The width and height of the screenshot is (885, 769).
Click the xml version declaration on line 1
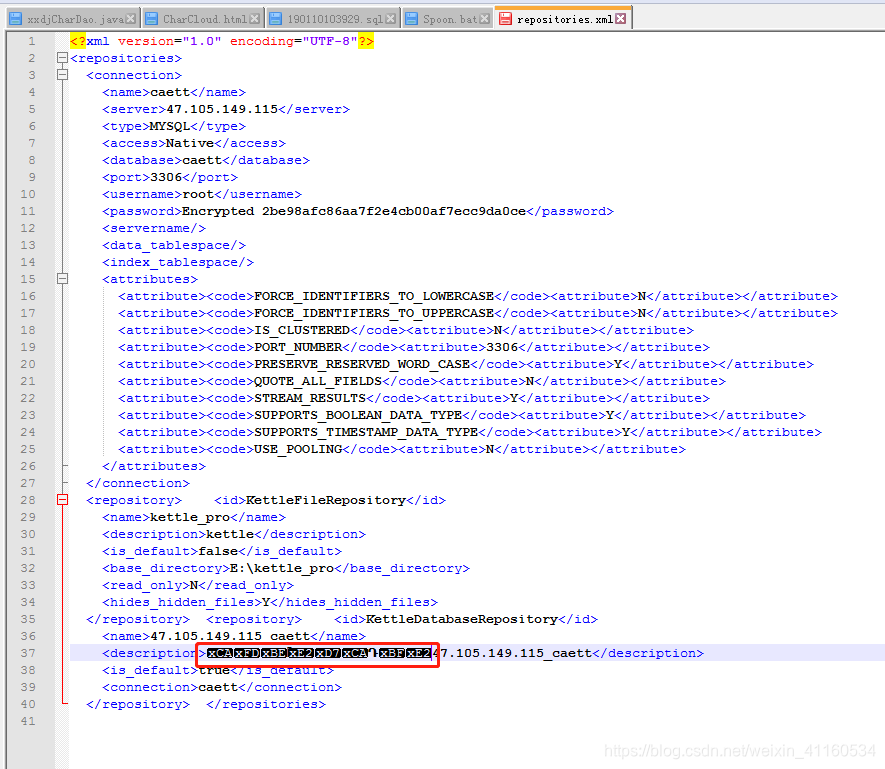[222, 41]
